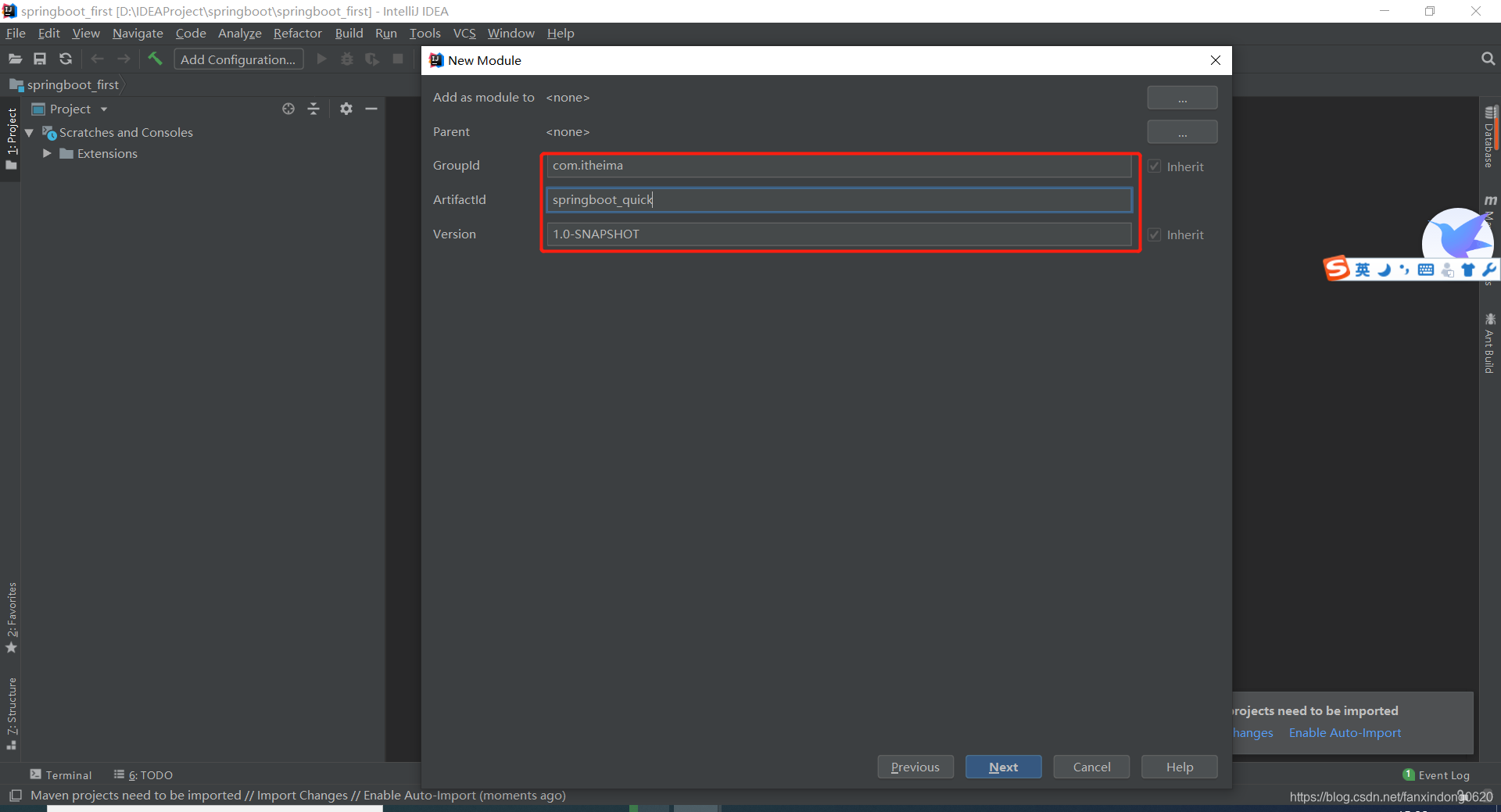Click the Run play icon
This screenshot has width=1501, height=812.
tap(321, 59)
